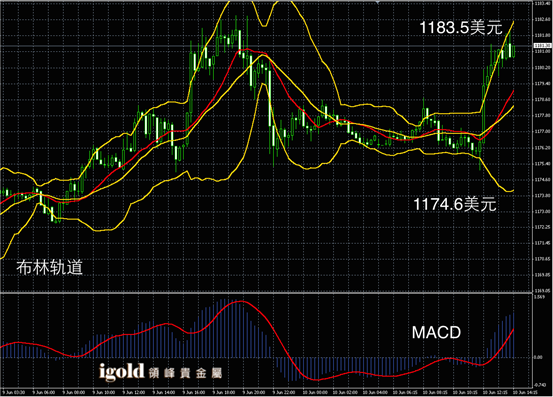Click the 0.00 MACD zero-level axis label
The image size is (553, 397).
coord(538,358)
